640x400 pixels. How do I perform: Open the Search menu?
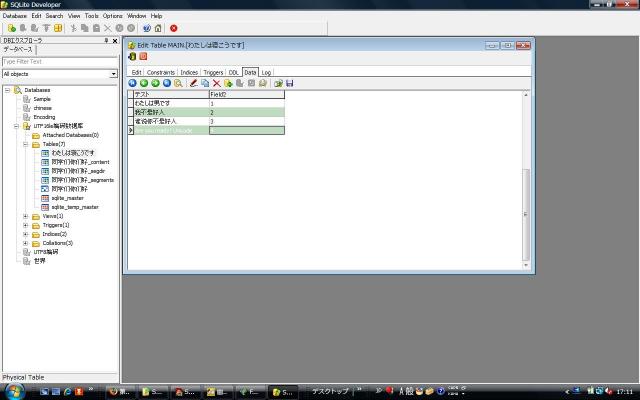(x=54, y=16)
